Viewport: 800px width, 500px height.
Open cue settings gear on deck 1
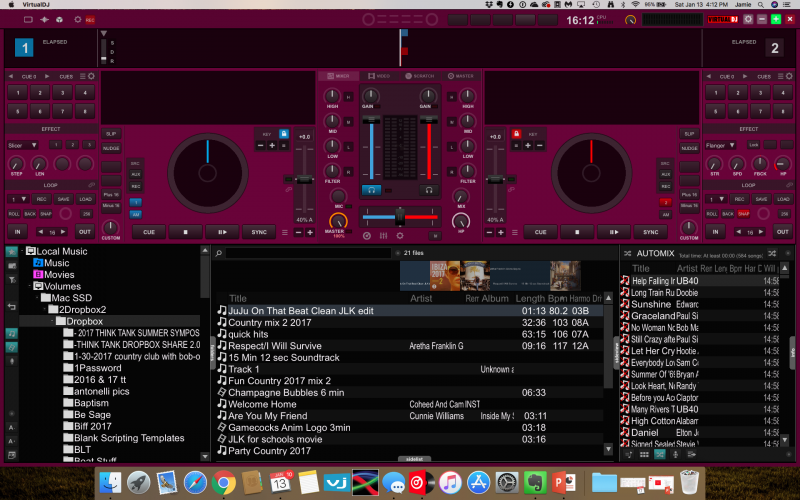91,76
